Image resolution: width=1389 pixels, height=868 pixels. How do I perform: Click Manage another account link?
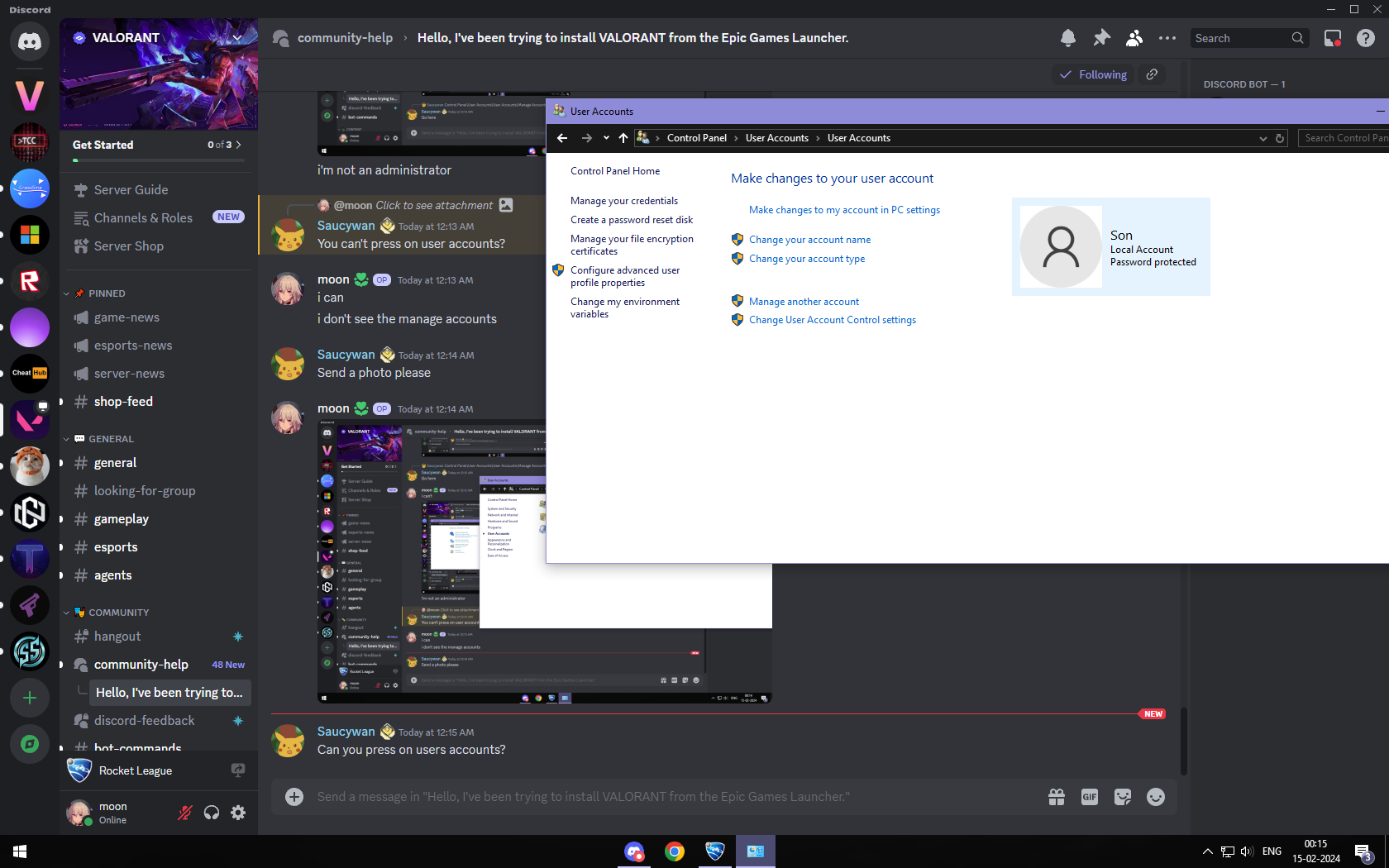click(804, 302)
